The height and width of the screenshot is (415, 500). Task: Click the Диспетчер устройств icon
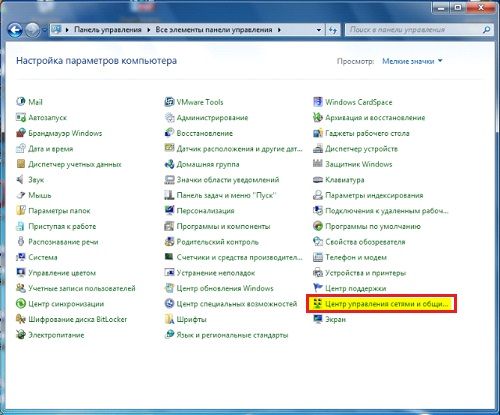(318, 149)
